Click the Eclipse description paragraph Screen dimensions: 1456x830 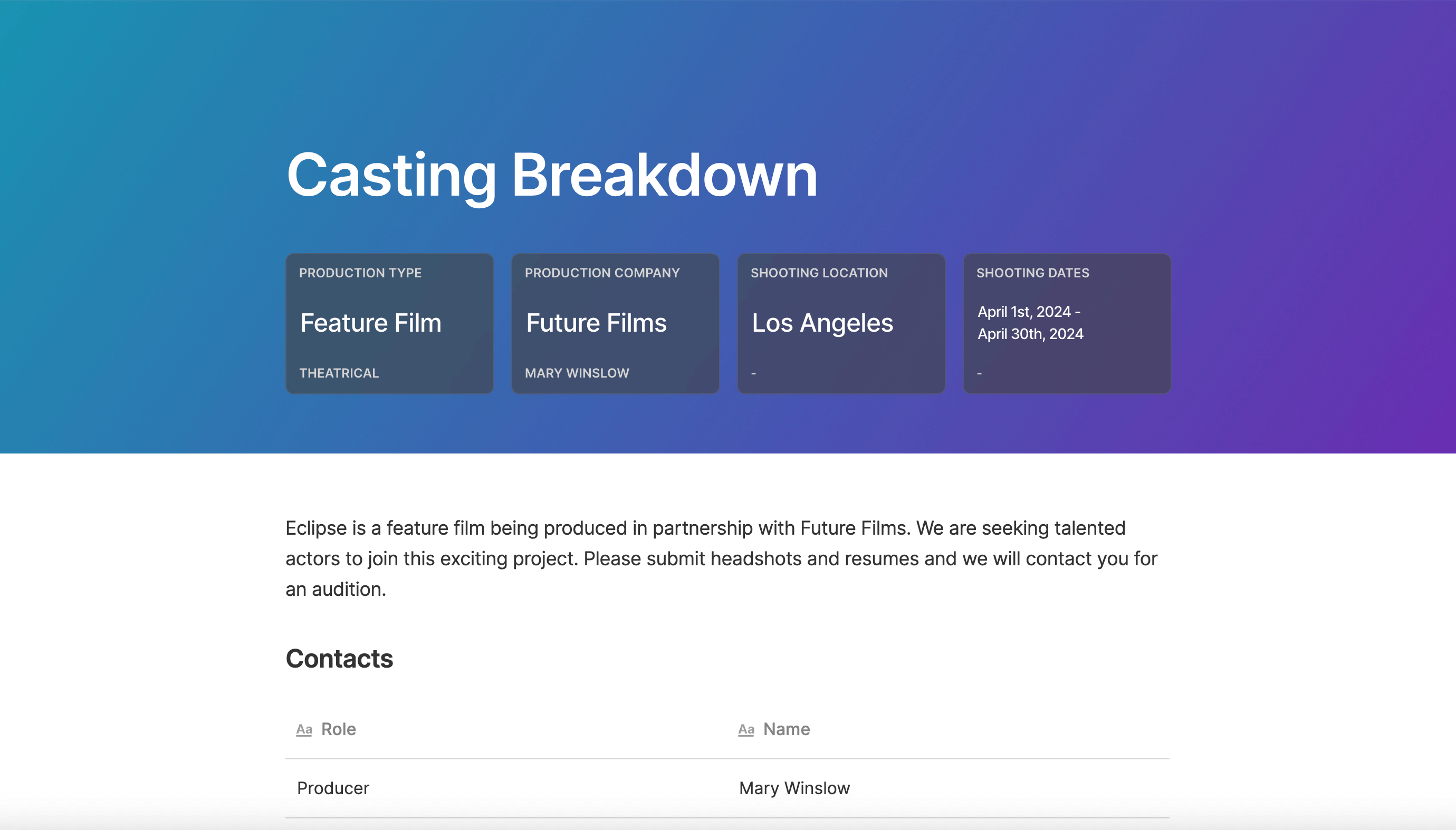click(x=722, y=558)
